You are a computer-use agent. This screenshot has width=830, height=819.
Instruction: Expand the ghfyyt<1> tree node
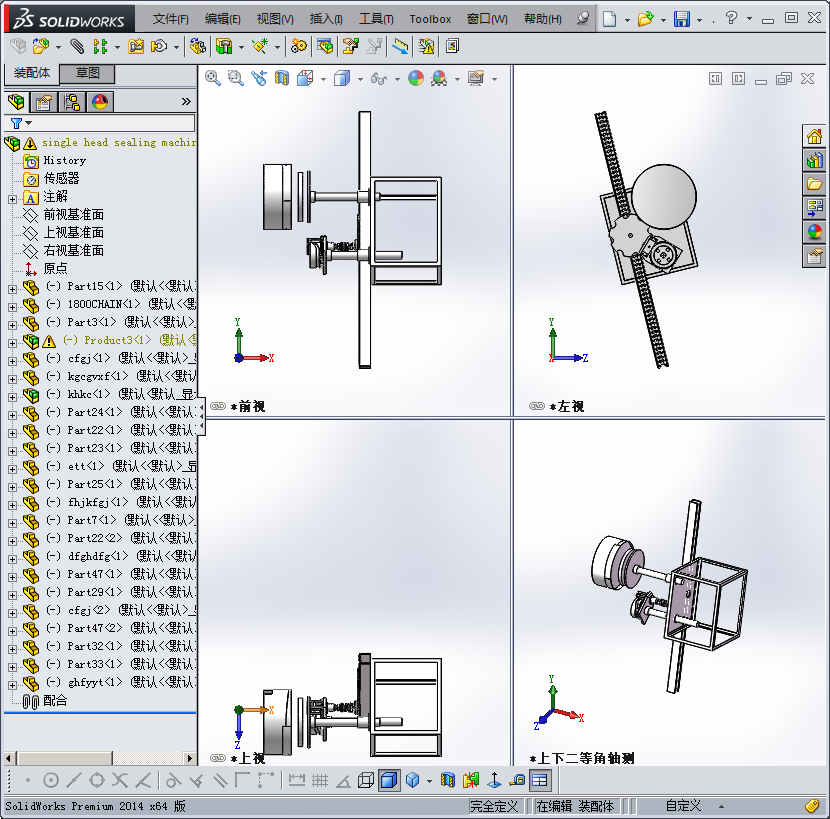12,685
